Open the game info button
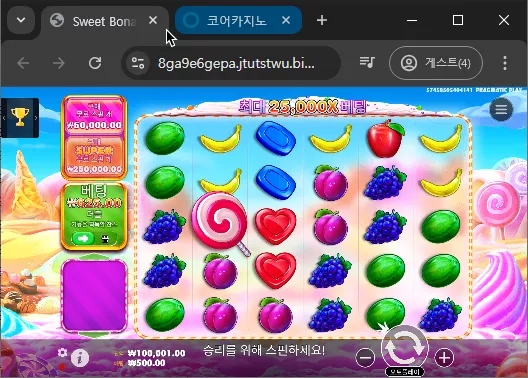Viewport: 528px width, 378px height. [x=80, y=357]
